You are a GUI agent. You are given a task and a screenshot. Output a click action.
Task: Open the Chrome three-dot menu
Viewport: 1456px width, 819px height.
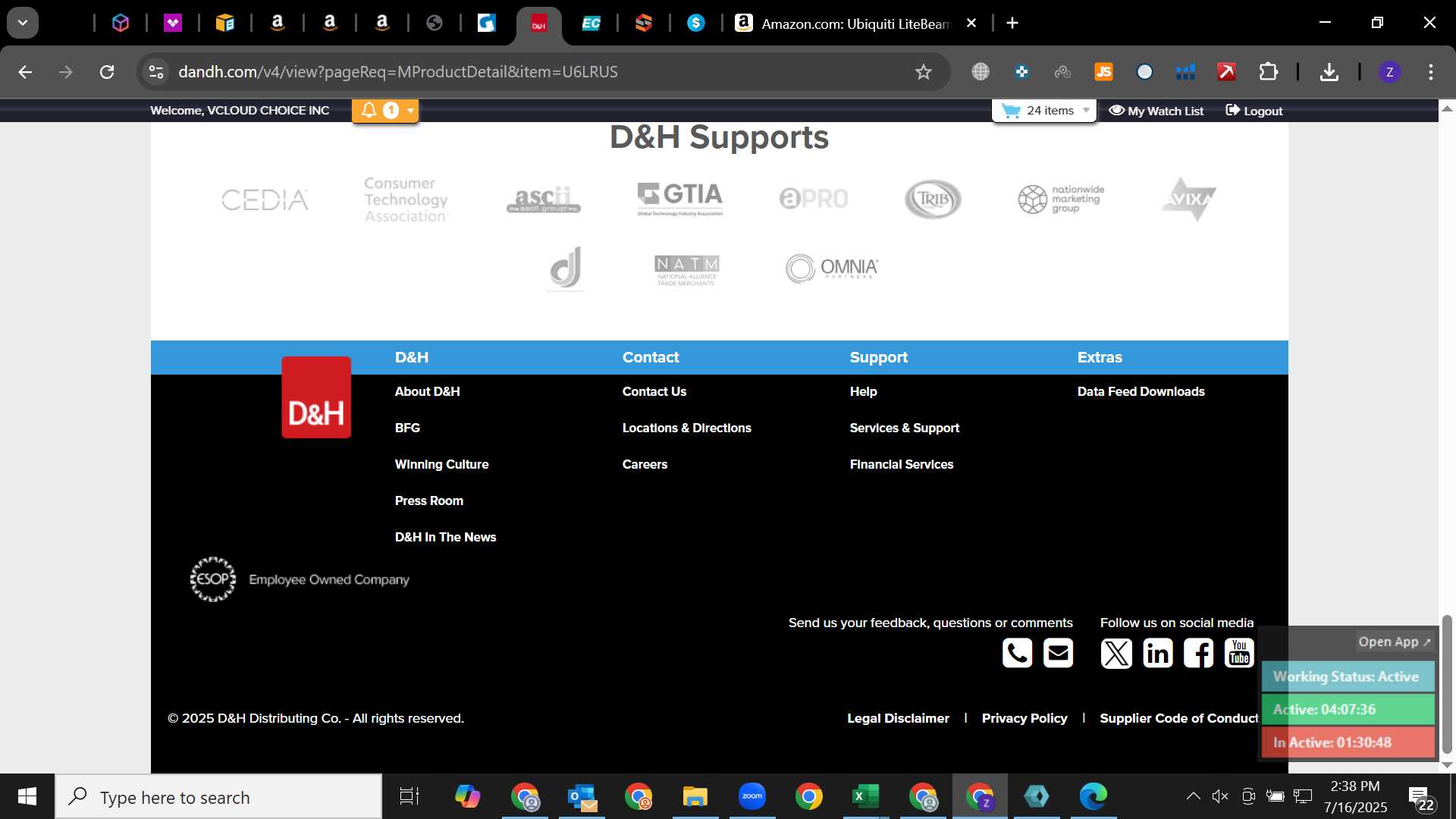1431,72
